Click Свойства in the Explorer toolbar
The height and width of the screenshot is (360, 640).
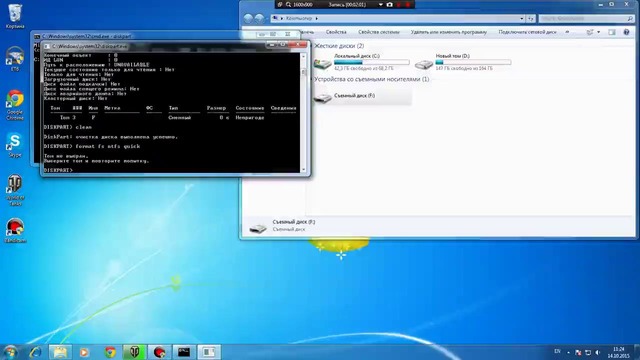coord(336,32)
